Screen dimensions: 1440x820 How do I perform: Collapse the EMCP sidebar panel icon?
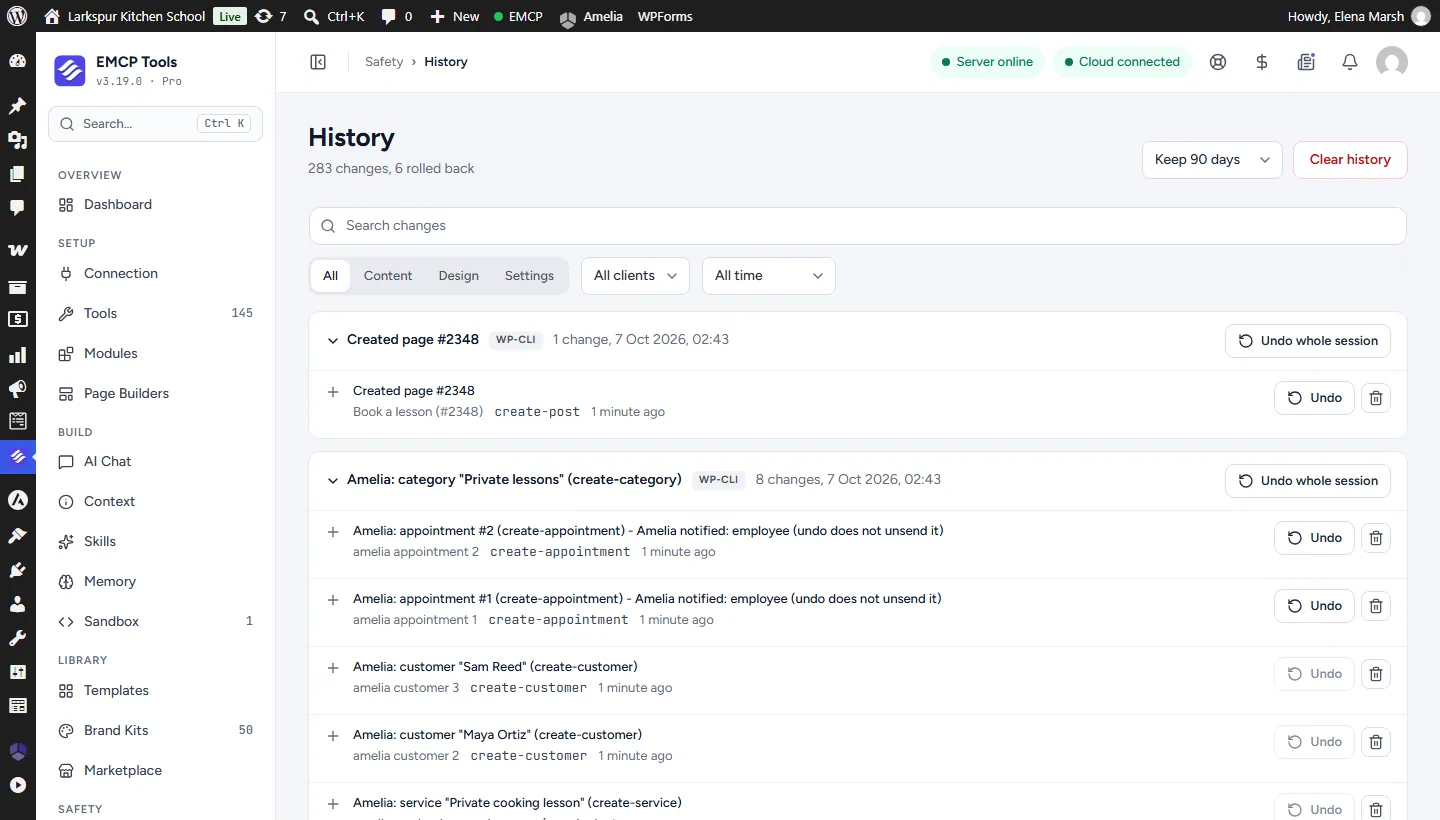coord(318,62)
